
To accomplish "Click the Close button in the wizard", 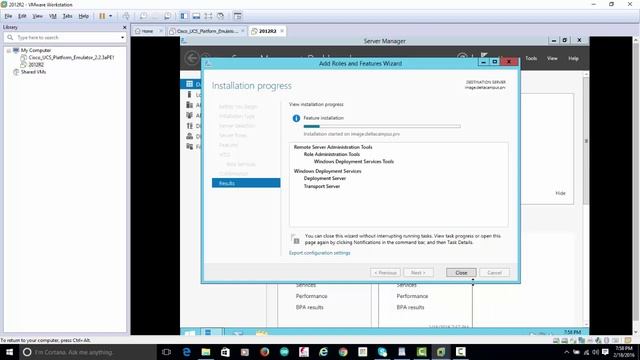I will [461, 273].
